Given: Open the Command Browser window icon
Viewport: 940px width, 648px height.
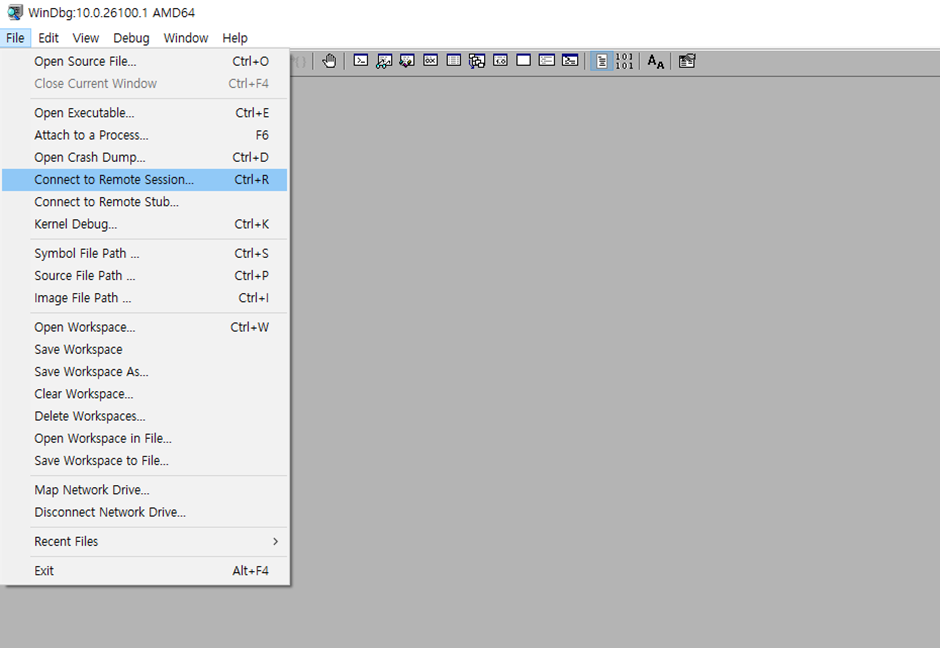Looking at the screenshot, I should click(570, 61).
